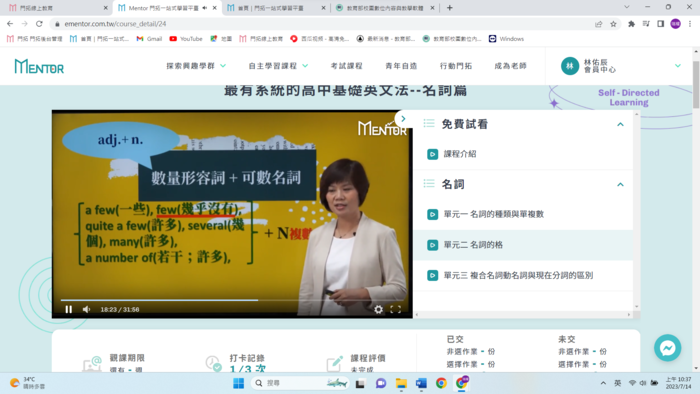
Task: Go to 考試課程 menu
Action: coord(346,66)
